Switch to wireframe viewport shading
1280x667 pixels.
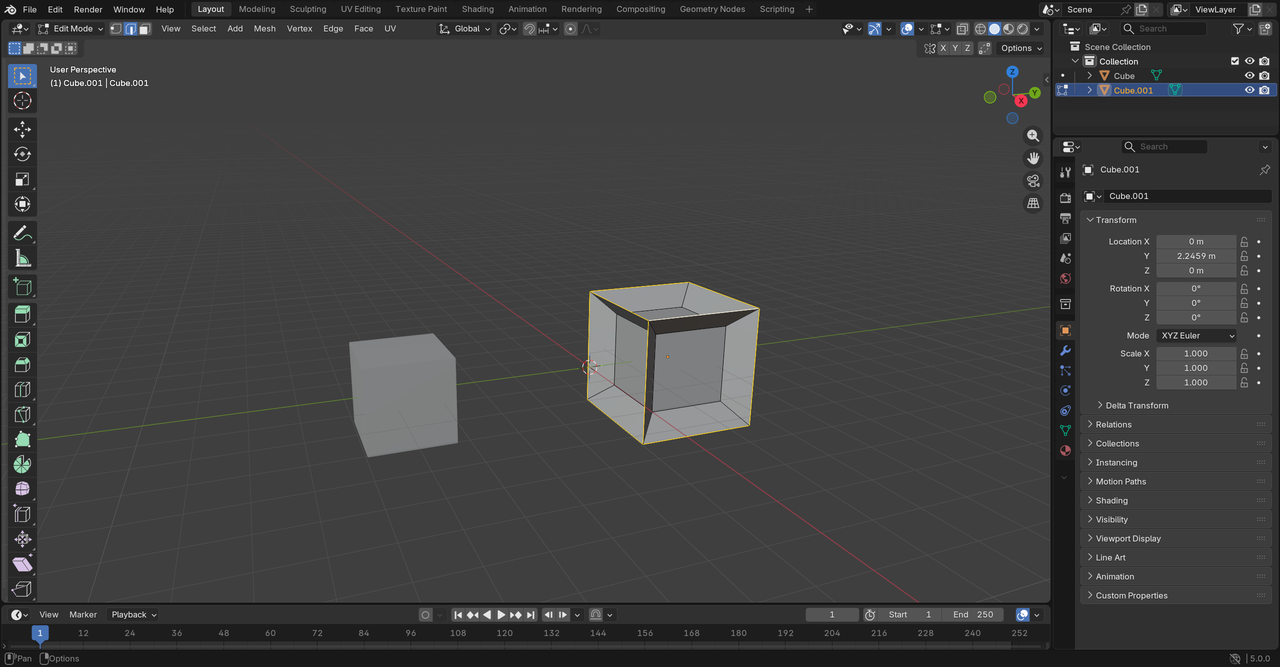(980, 29)
